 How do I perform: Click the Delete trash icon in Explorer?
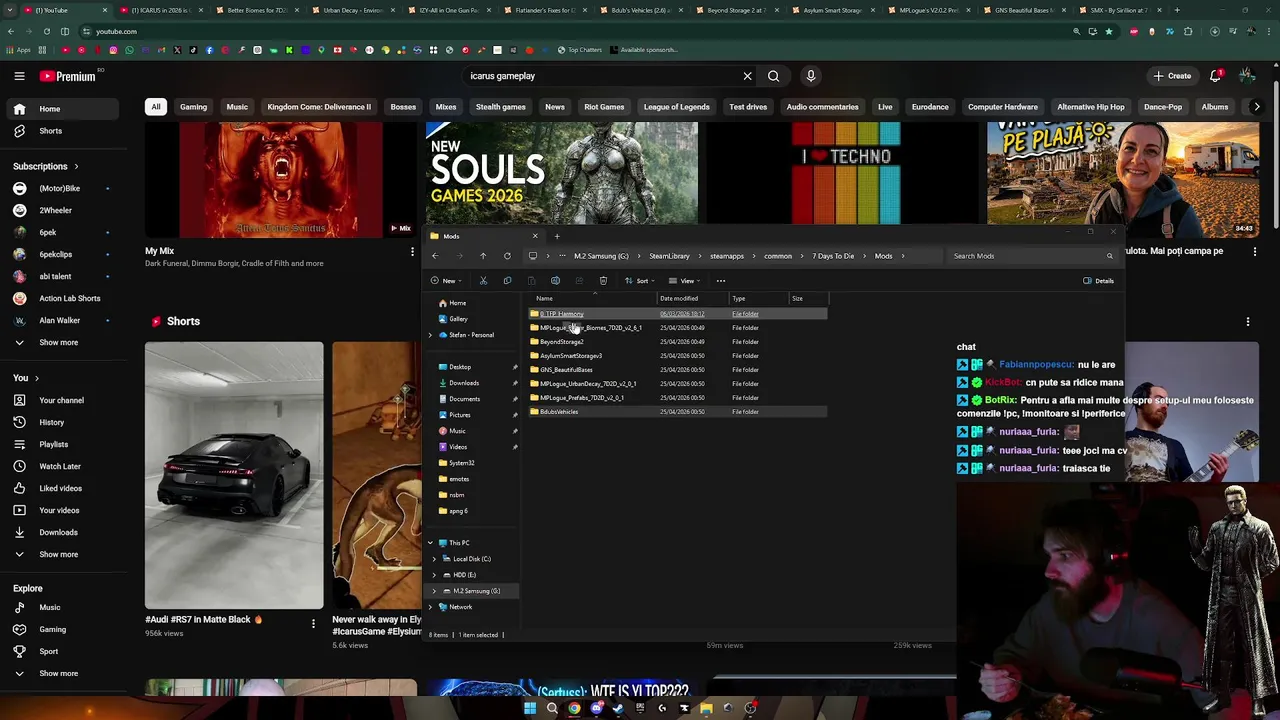pyautogui.click(x=603, y=281)
